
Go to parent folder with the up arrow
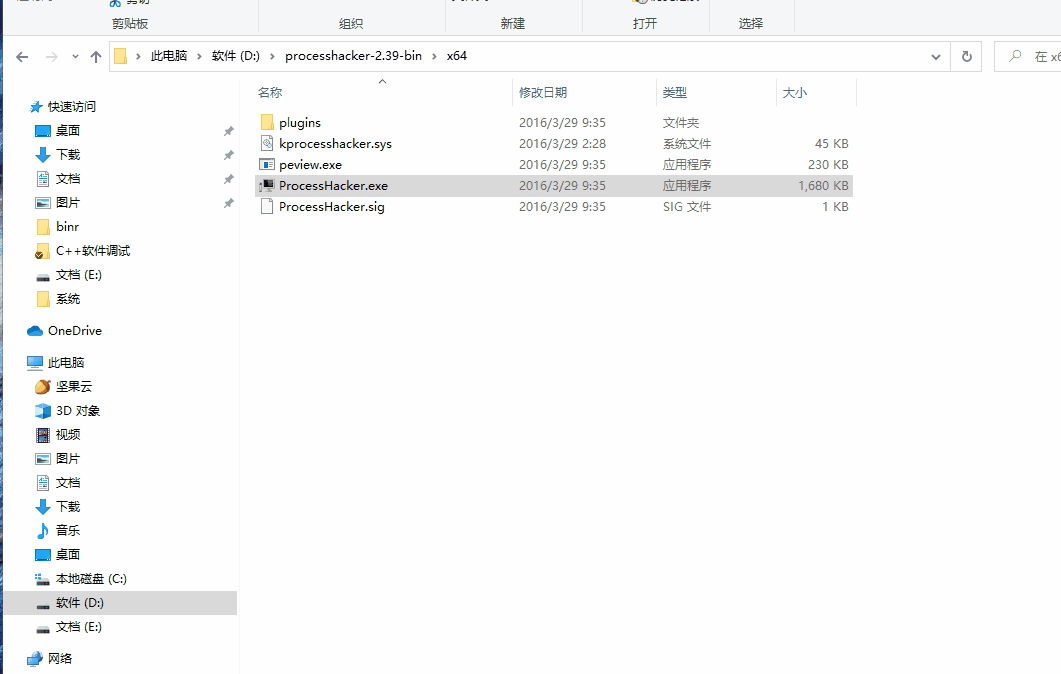[x=95, y=56]
